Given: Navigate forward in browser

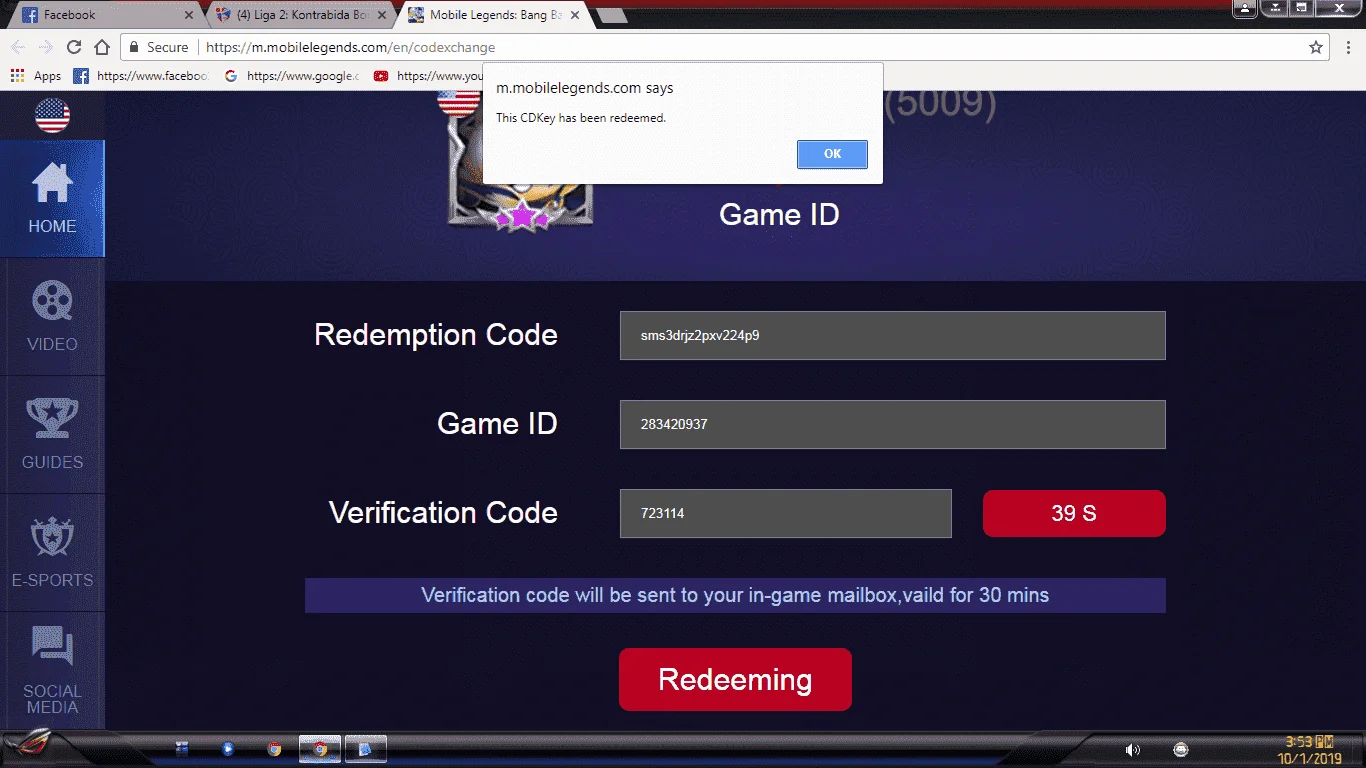Looking at the screenshot, I should click(46, 47).
